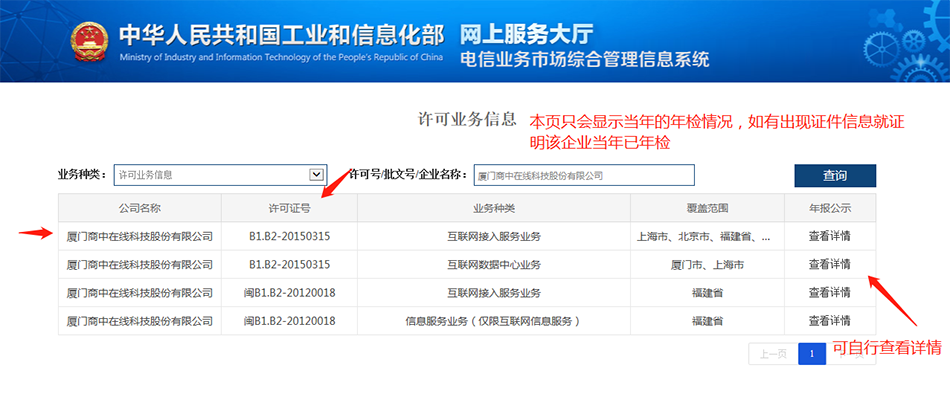Screen dimensions: 950x417
Task: Open the 业务种类 dropdown list
Action: coord(219,175)
